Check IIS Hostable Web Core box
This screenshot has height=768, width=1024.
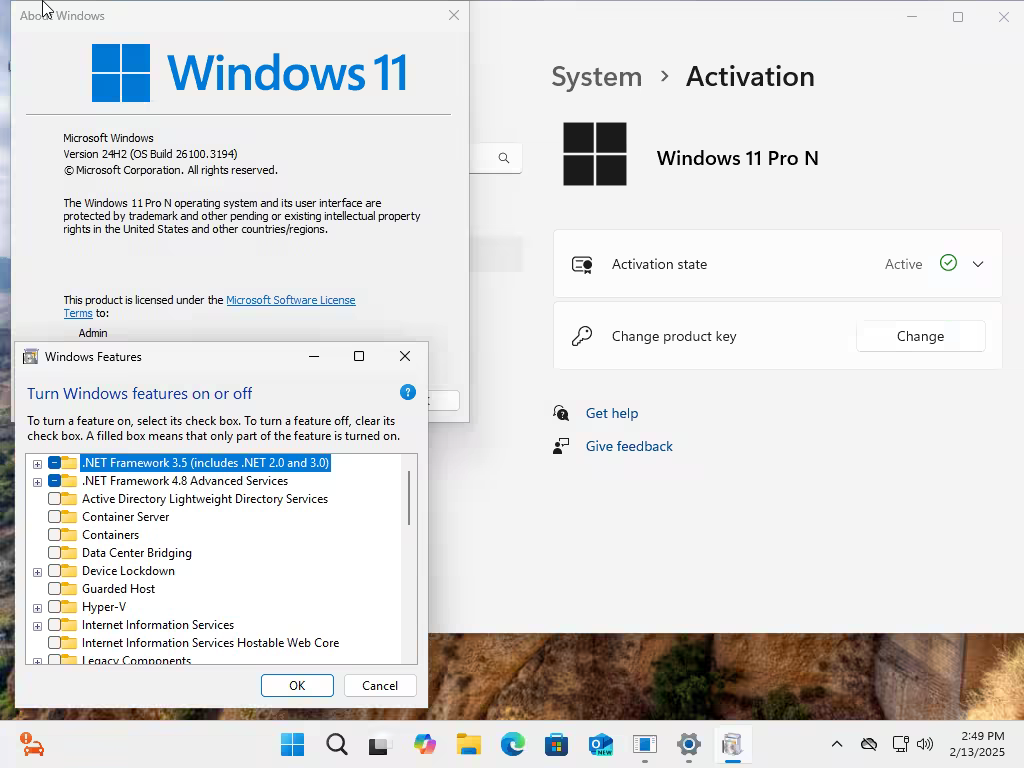[54, 643]
